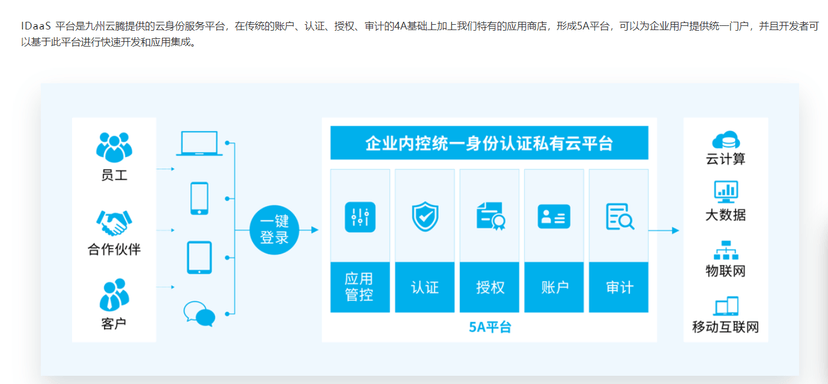Viewport: 828px width, 384px height.
Task: Click the 一键登录 circle button
Action: [x=274, y=230]
